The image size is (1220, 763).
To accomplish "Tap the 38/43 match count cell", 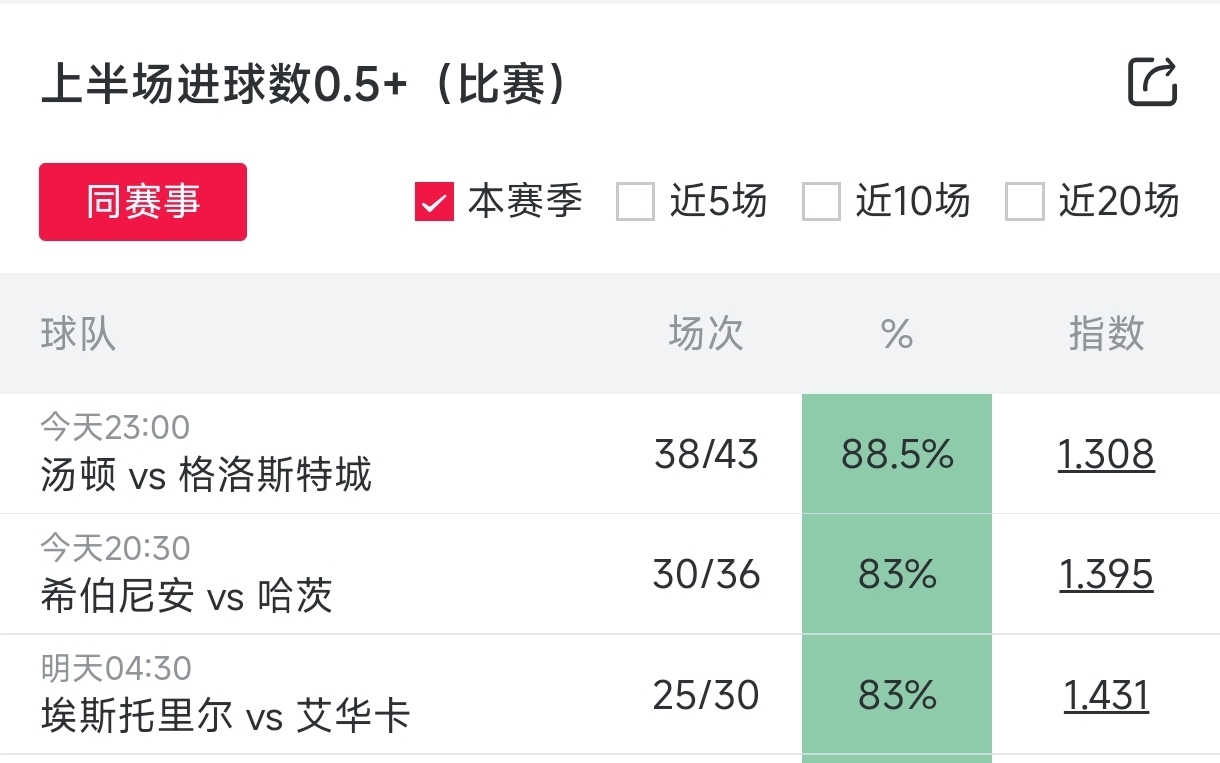I will 706,455.
